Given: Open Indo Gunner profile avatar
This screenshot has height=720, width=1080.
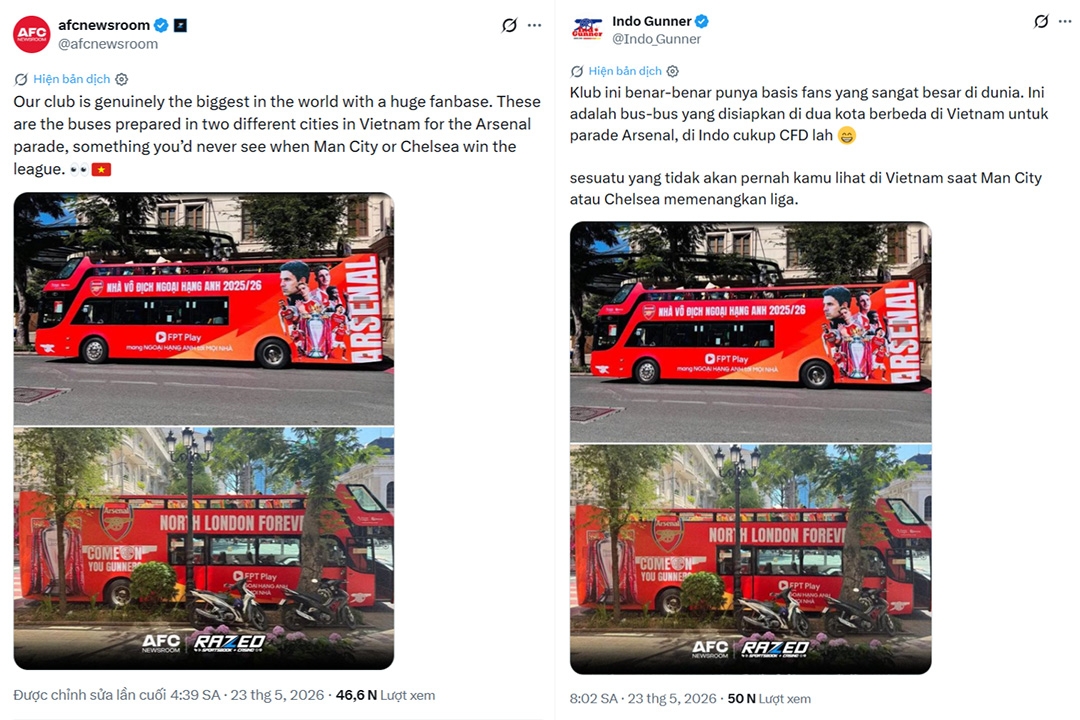Looking at the screenshot, I should tap(587, 30).
